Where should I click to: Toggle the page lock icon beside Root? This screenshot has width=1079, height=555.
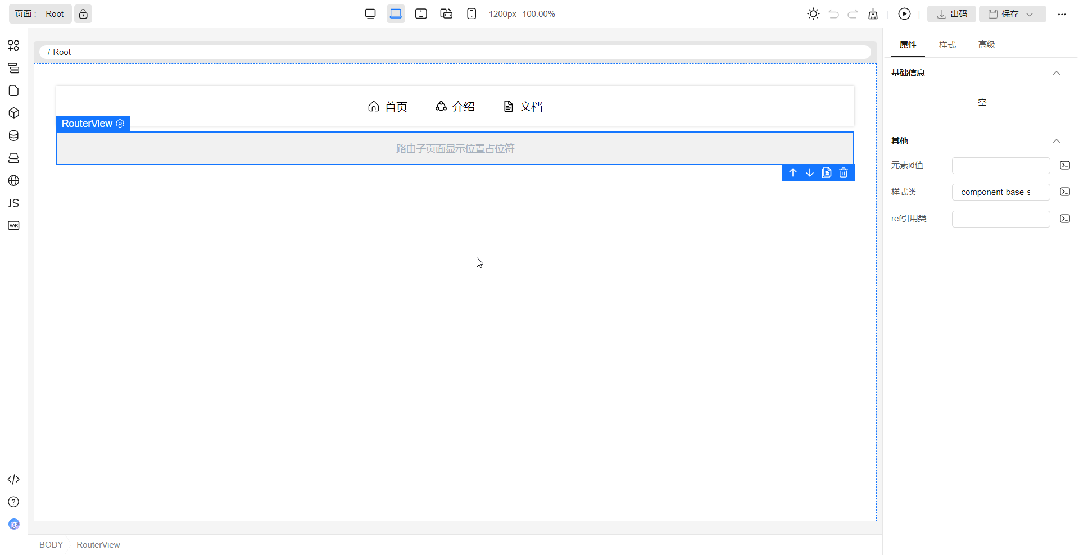pos(83,14)
